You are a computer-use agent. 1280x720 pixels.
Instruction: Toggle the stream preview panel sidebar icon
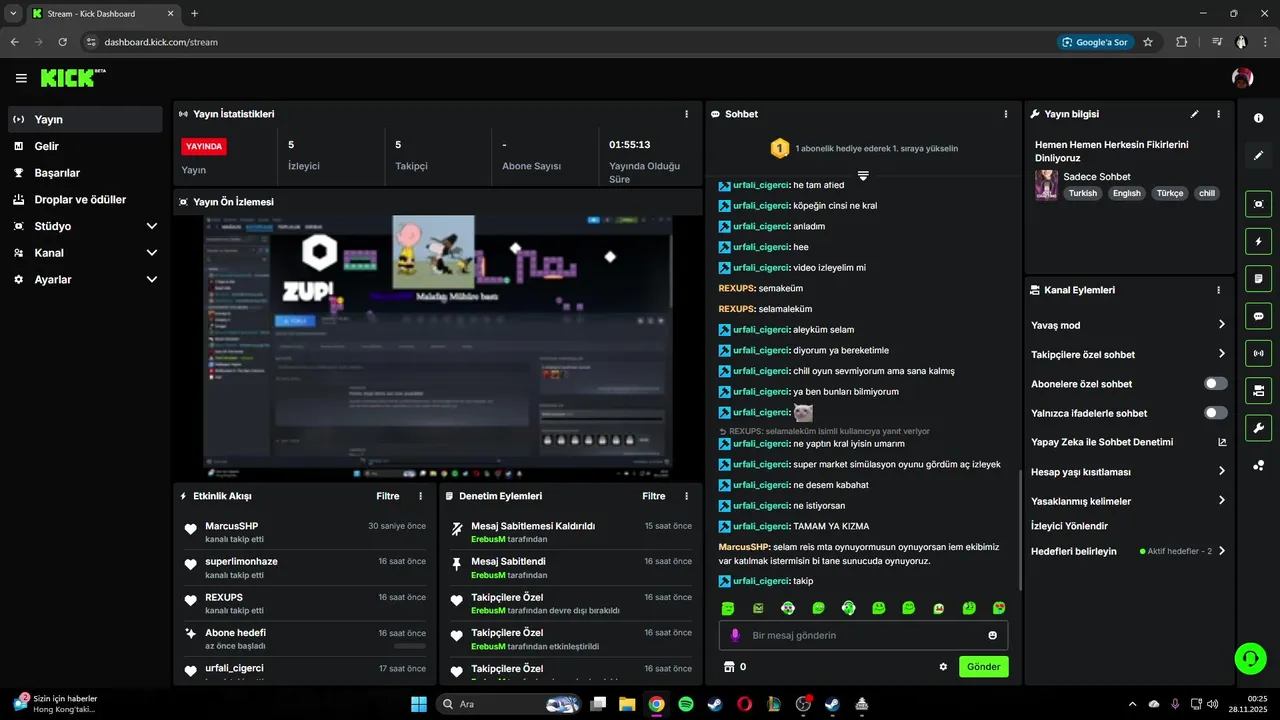pos(1259,204)
